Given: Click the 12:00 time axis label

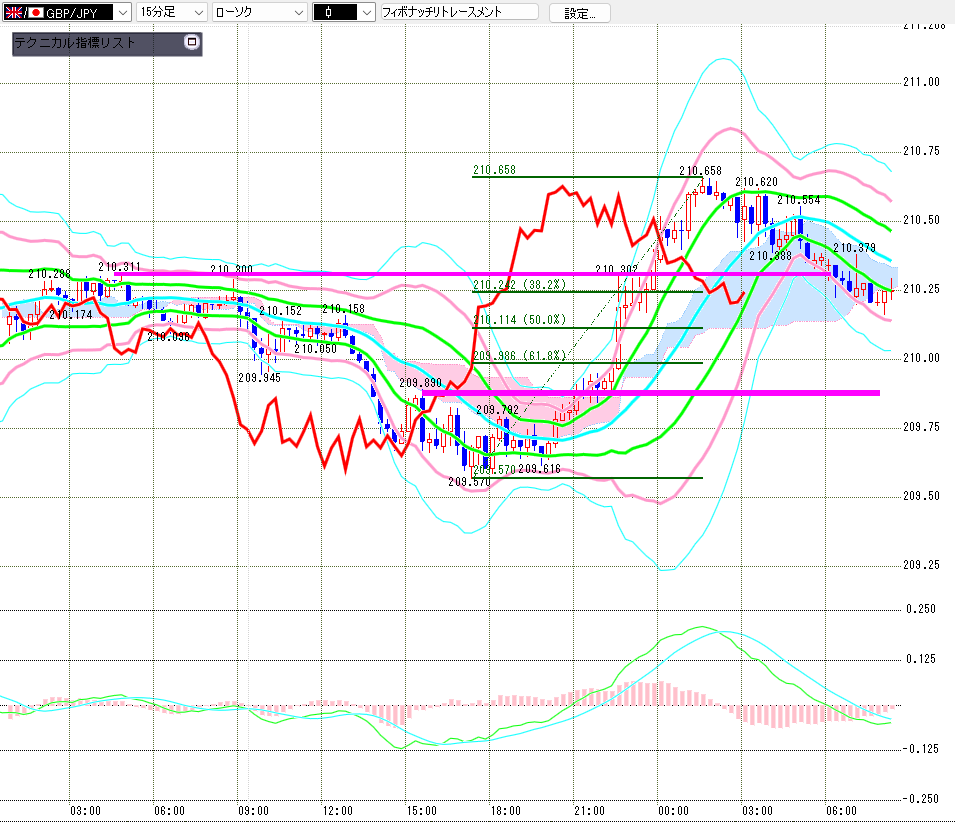Looking at the screenshot, I should 337,811.
